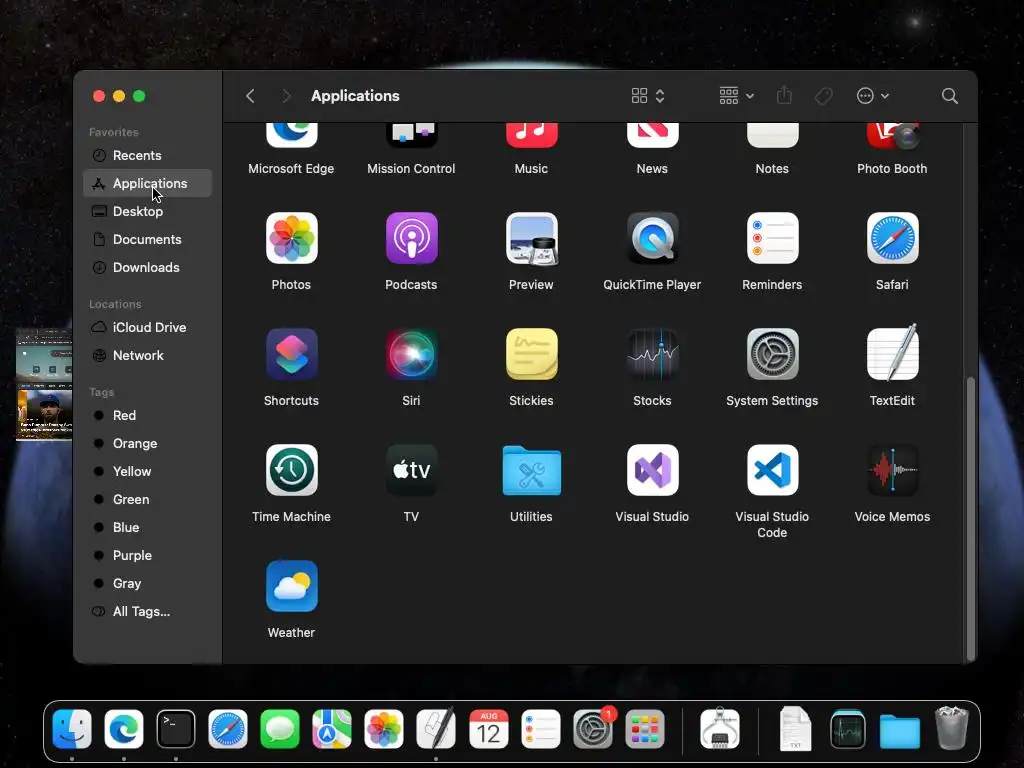Filter by the Green tag
The width and height of the screenshot is (1024, 768).
click(148, 500)
